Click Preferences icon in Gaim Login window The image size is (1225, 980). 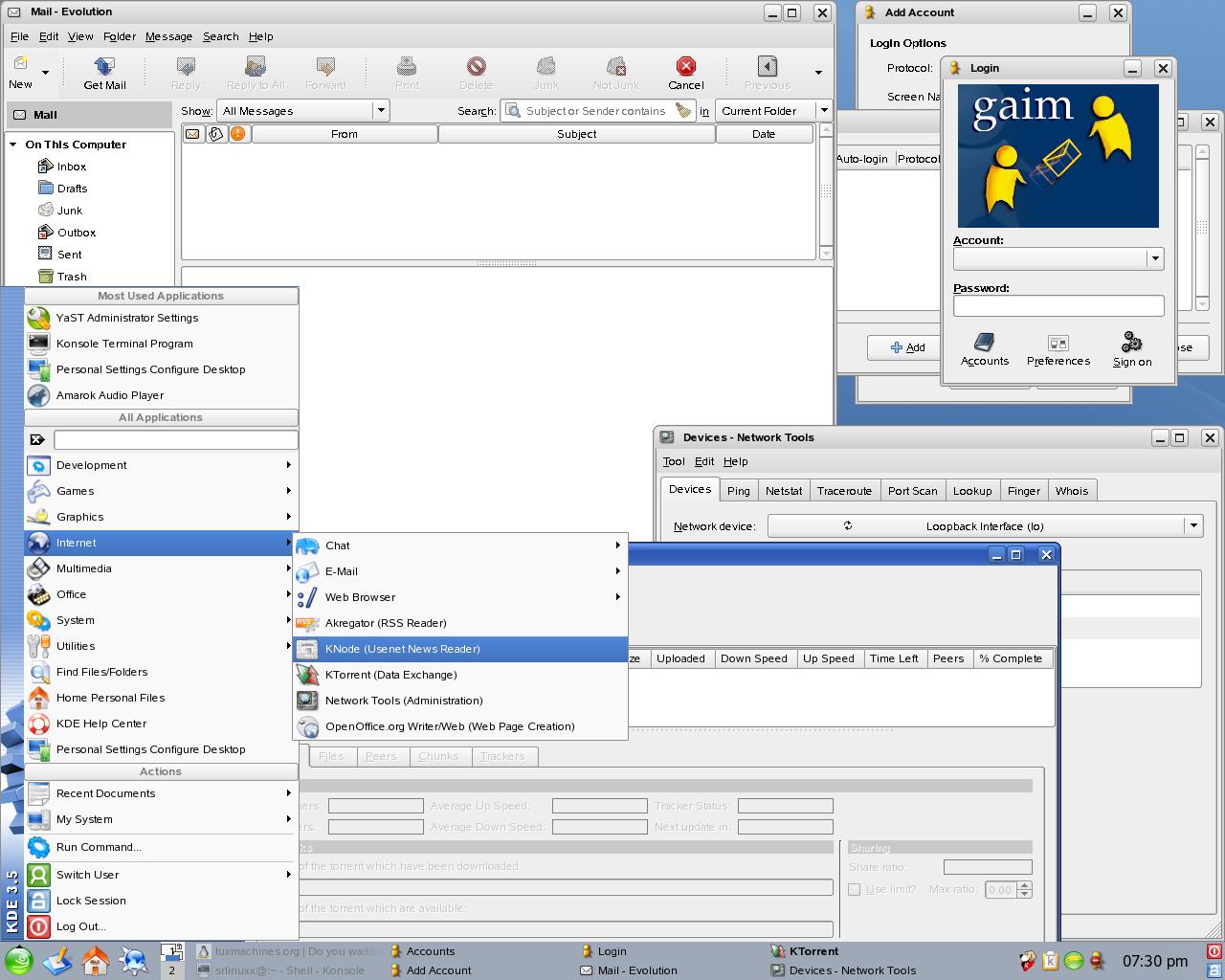tap(1058, 343)
